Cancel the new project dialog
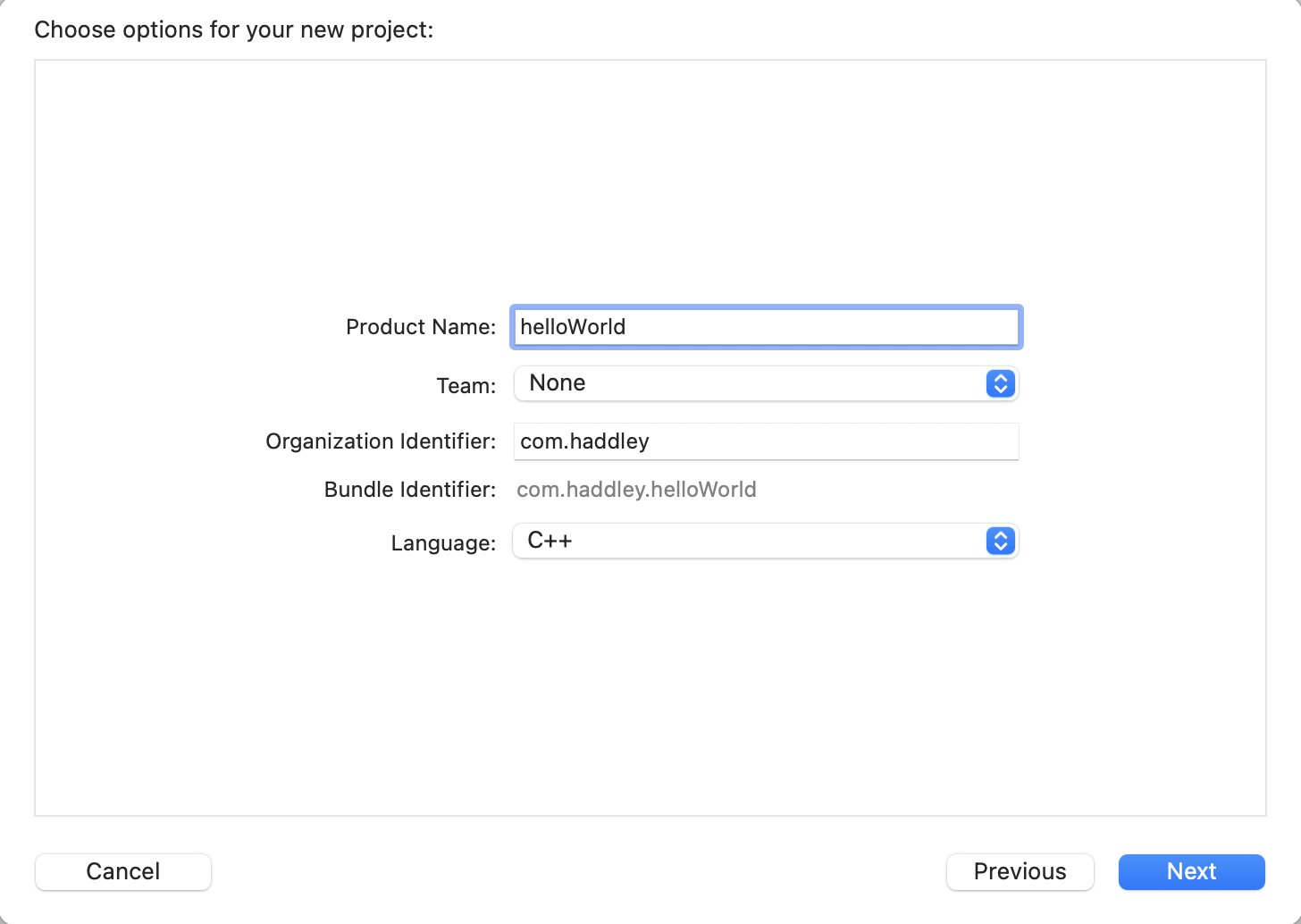Screen dimensions: 1301x924 click(x=123, y=871)
